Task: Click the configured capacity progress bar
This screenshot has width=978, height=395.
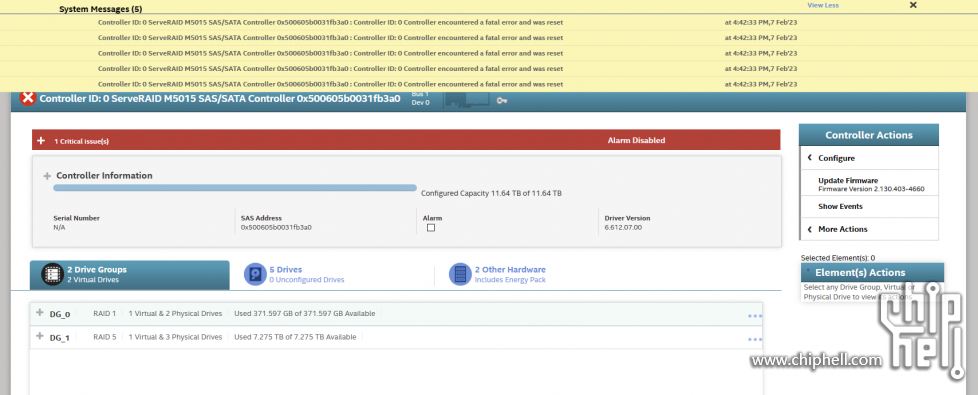Action: pos(235,187)
